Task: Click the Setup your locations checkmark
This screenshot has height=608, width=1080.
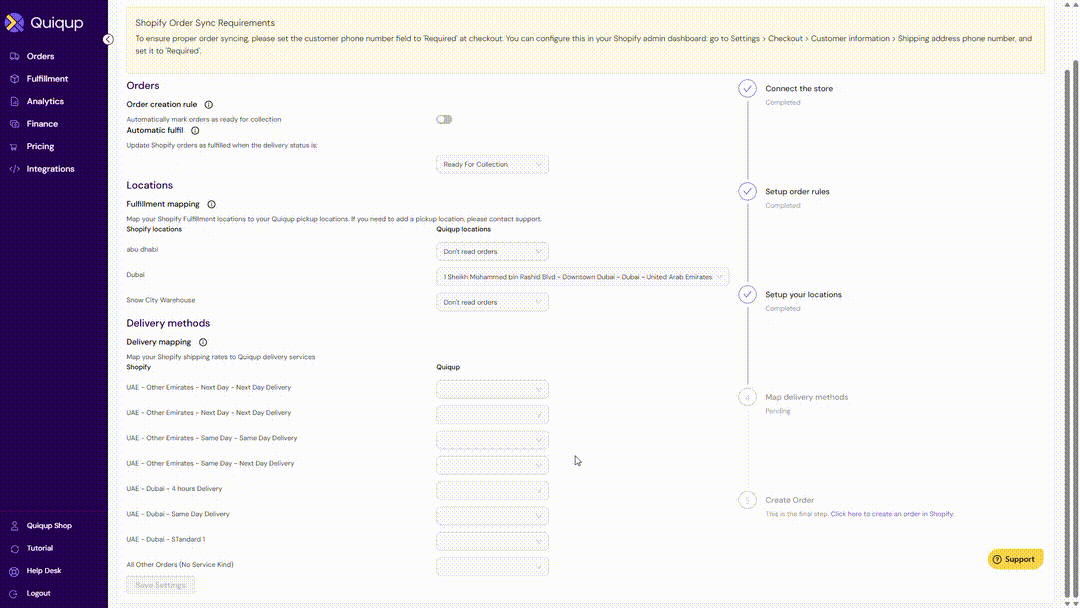Action: (747, 295)
